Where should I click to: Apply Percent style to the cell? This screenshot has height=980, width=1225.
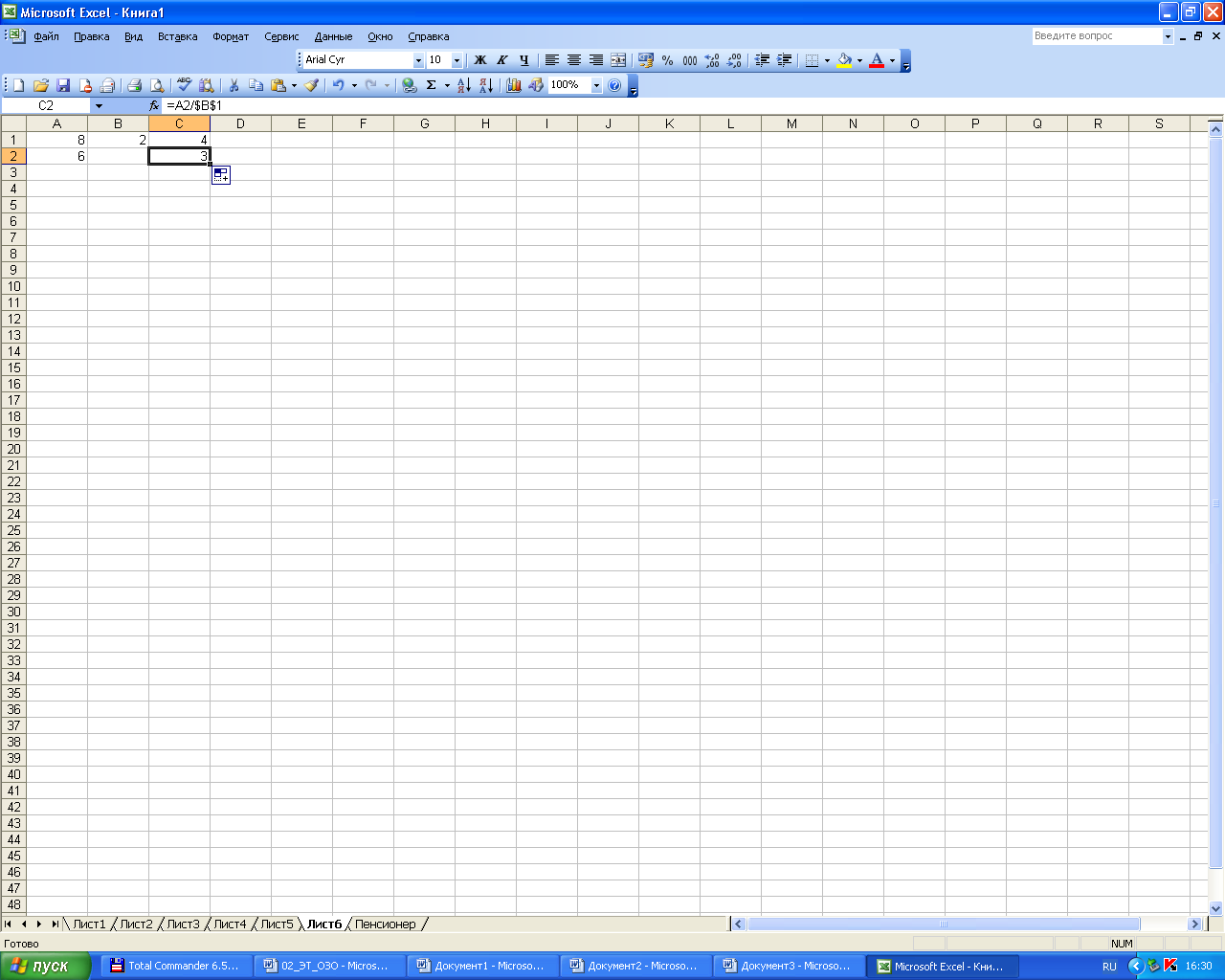pyautogui.click(x=667, y=60)
